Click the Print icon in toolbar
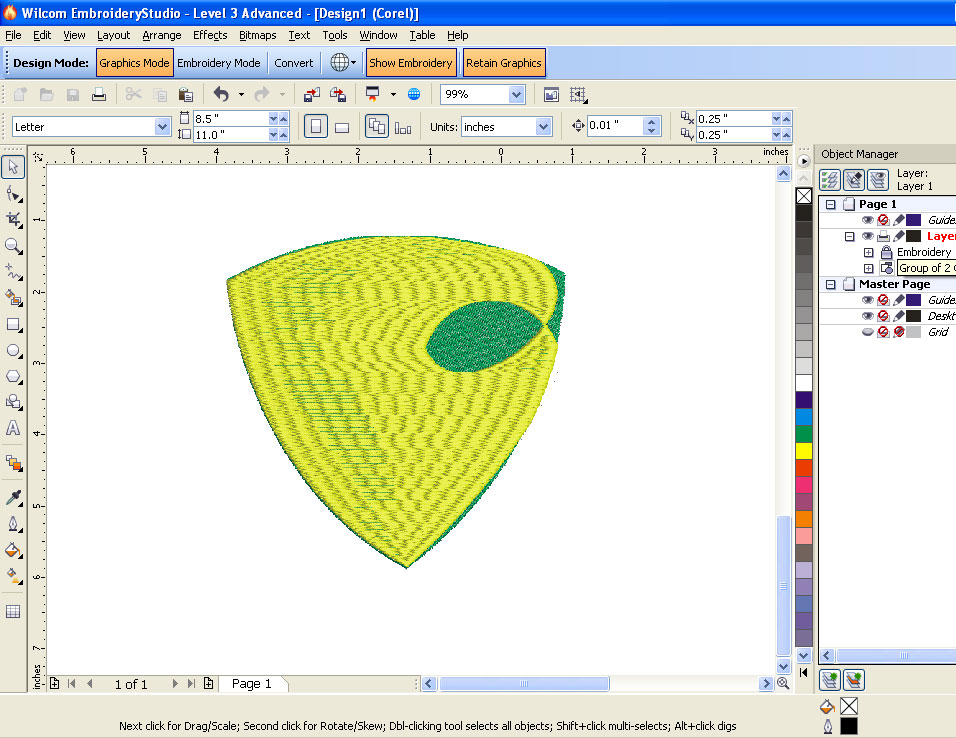This screenshot has height=738, width=956. pos(99,95)
